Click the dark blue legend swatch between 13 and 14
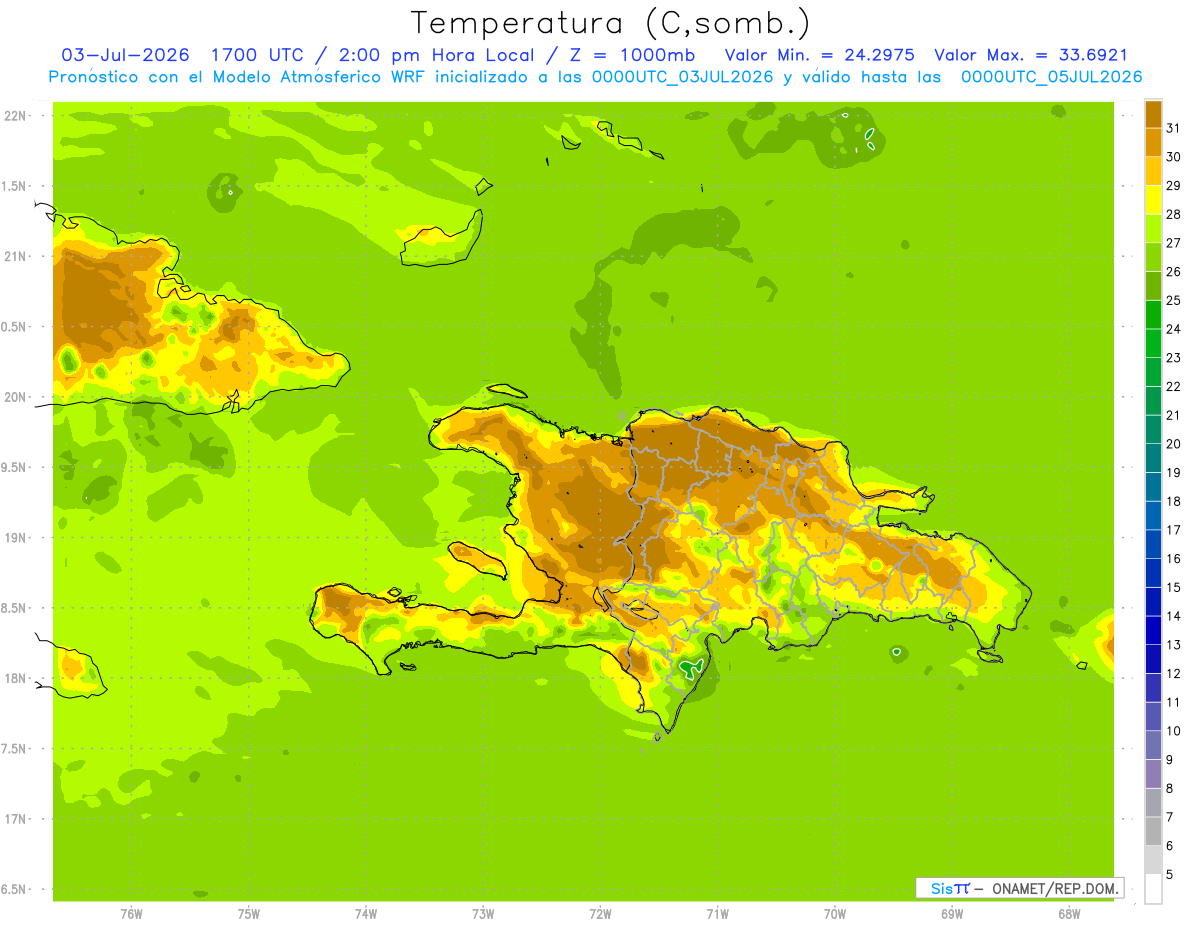Viewport: 1200px width, 927px height. point(1153,630)
